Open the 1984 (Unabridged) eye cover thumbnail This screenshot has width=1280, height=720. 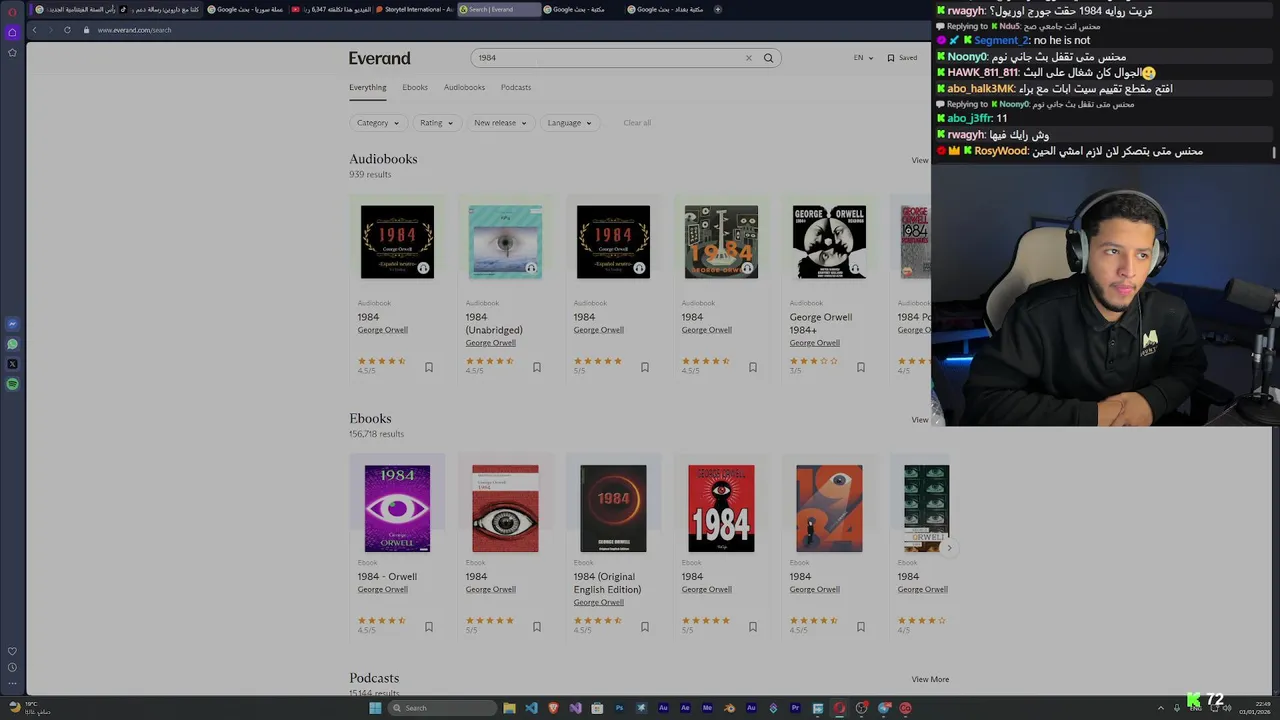tap(505, 242)
